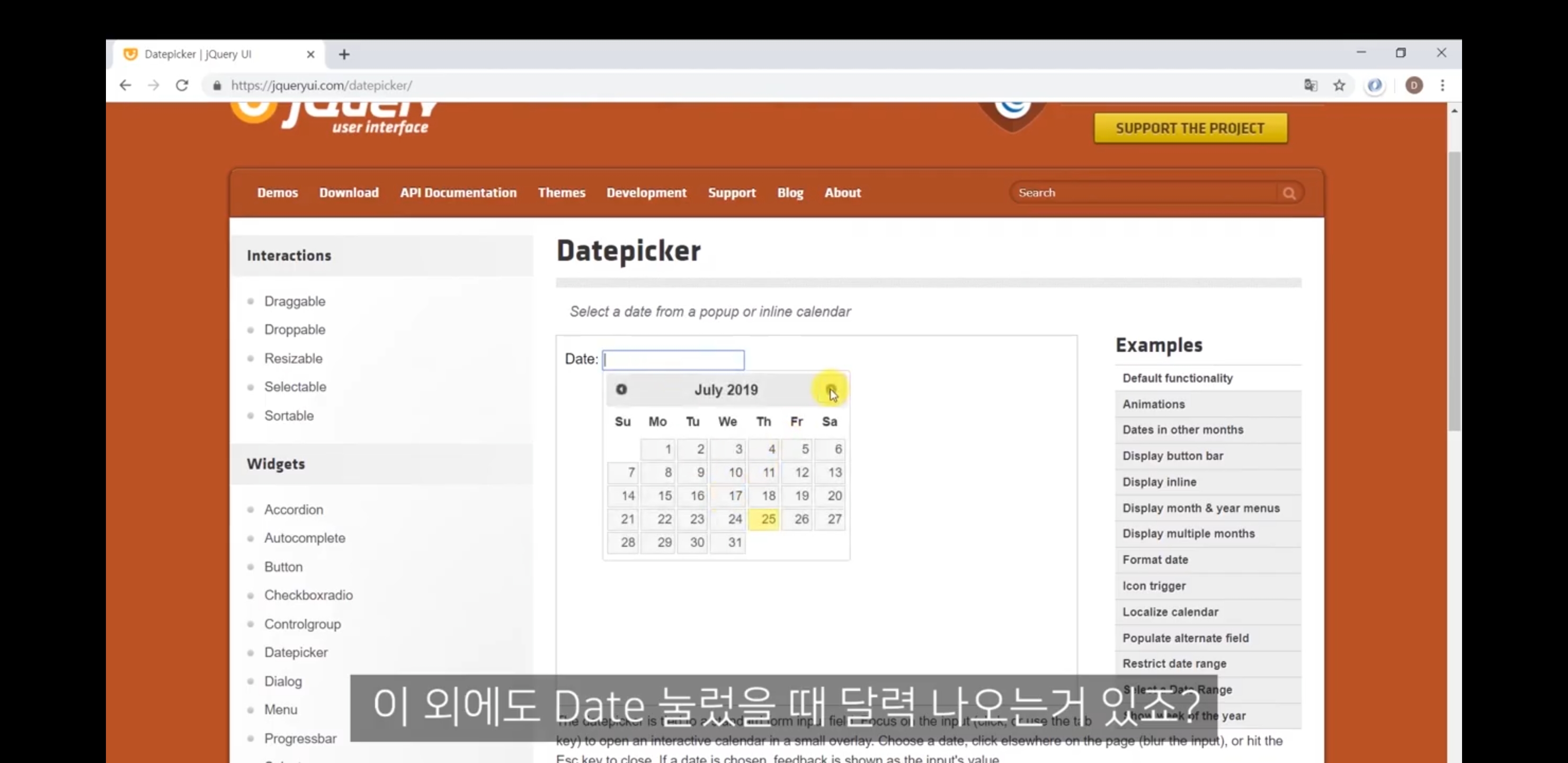Open Progressbar widget link
The width and height of the screenshot is (1568, 763).
(x=300, y=738)
